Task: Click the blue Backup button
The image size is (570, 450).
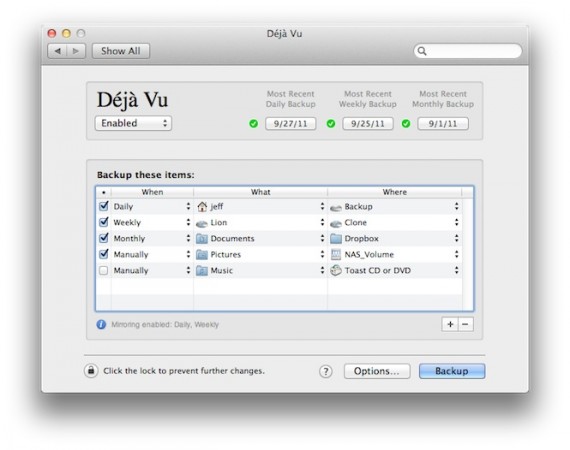Action: [x=452, y=371]
